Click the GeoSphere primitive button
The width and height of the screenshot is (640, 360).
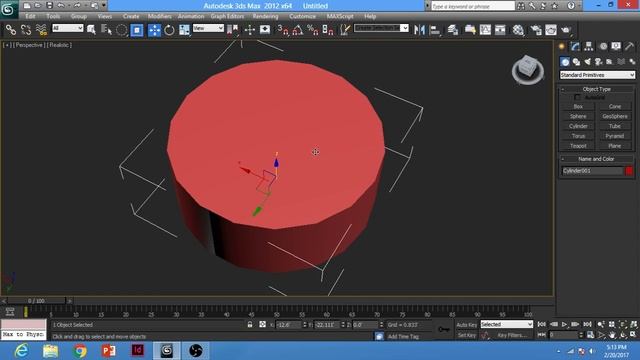click(x=615, y=116)
